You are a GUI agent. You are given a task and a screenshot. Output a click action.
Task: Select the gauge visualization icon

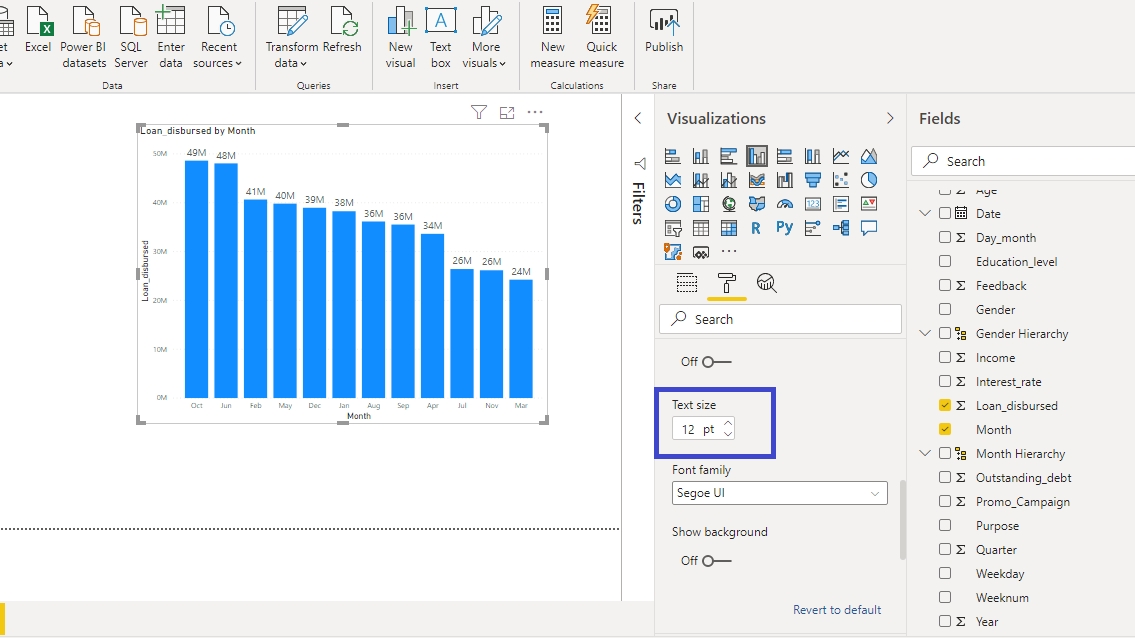784,204
